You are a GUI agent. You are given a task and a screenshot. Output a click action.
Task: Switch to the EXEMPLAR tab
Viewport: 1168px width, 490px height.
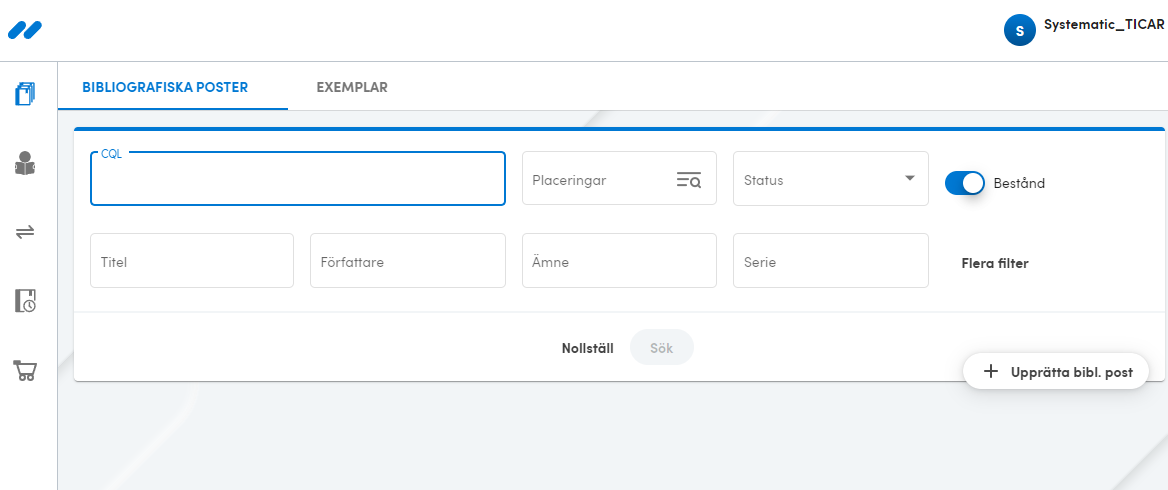pyautogui.click(x=352, y=87)
